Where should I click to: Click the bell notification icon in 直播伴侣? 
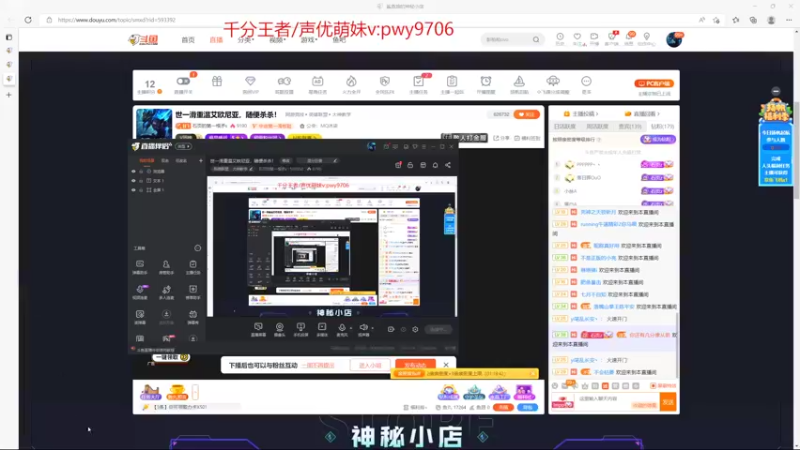point(435,165)
